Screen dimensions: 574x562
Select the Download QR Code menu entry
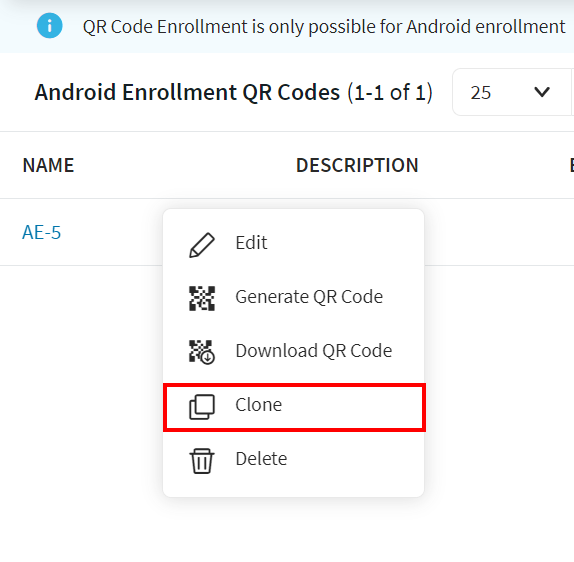point(293,351)
